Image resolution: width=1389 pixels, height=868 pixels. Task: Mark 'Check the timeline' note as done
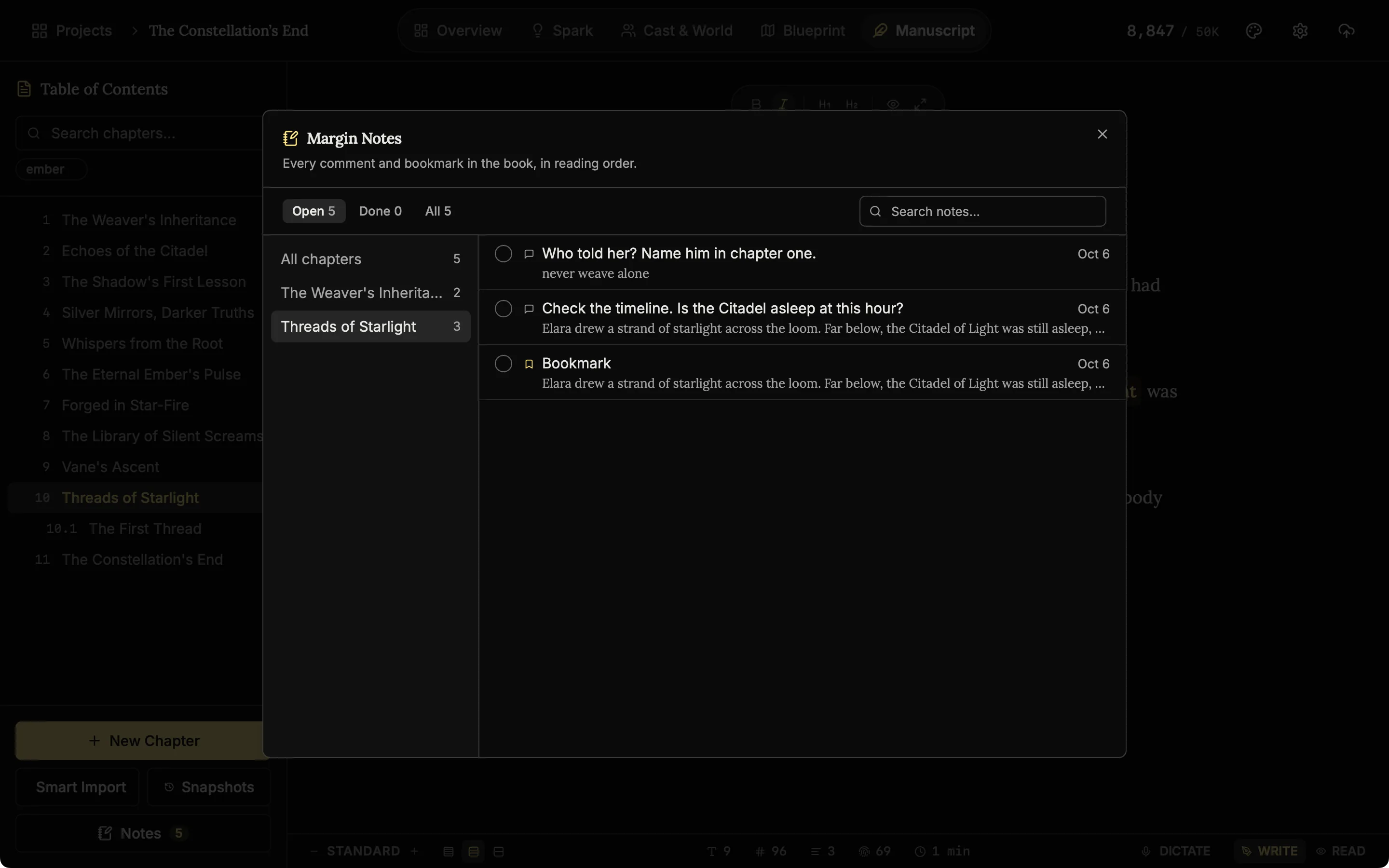(x=504, y=309)
